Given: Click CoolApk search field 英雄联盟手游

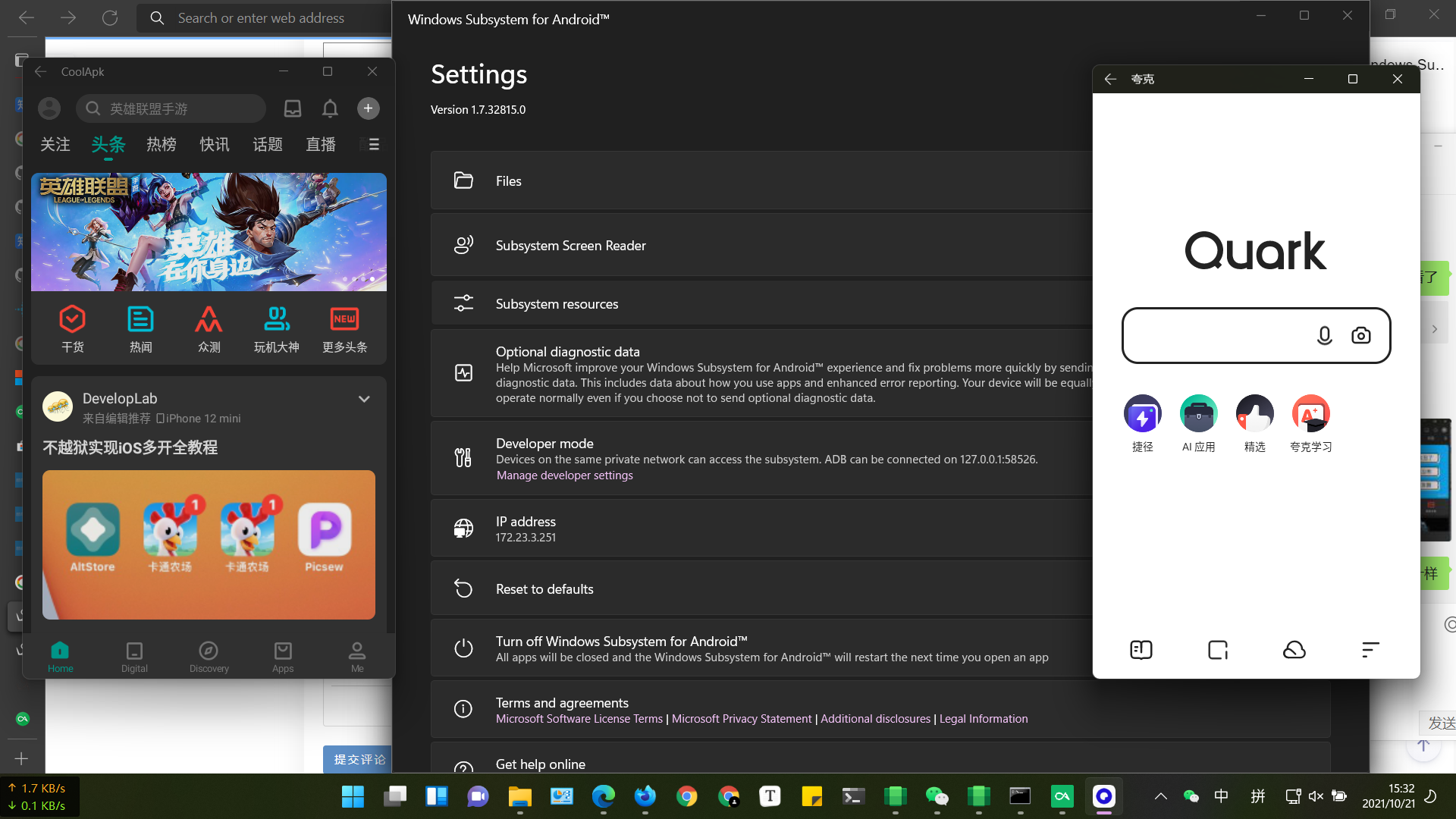Looking at the screenshot, I should click(x=171, y=108).
